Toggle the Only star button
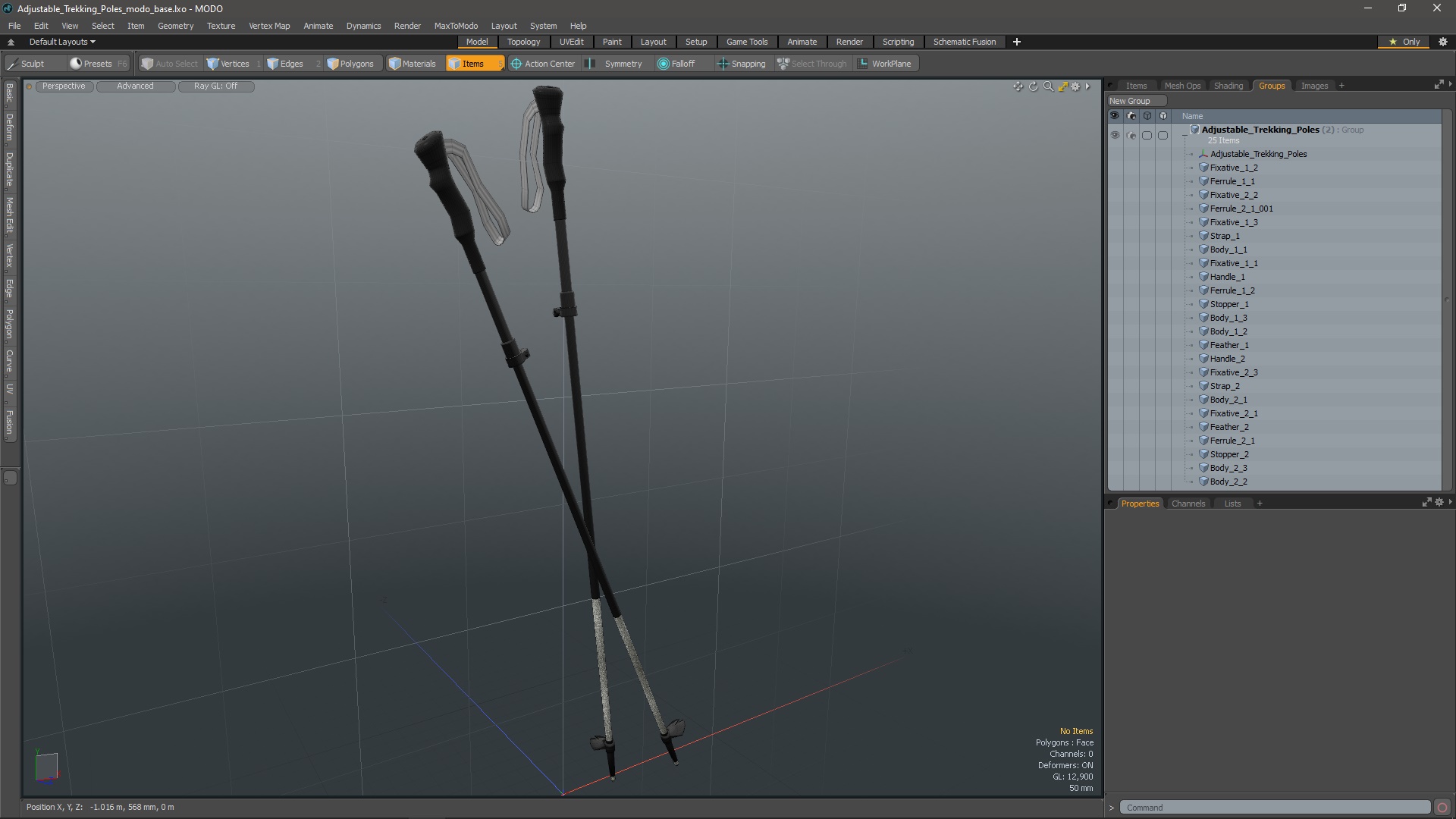 (x=1404, y=42)
